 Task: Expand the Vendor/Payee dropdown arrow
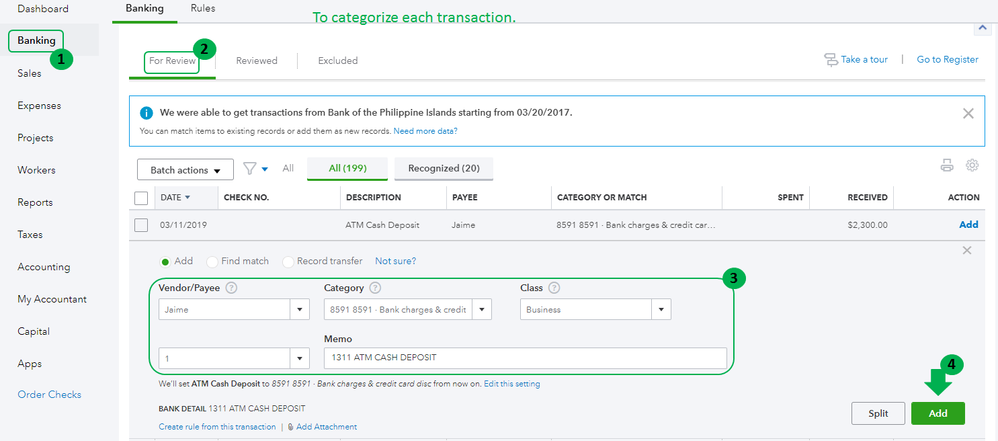(x=300, y=310)
